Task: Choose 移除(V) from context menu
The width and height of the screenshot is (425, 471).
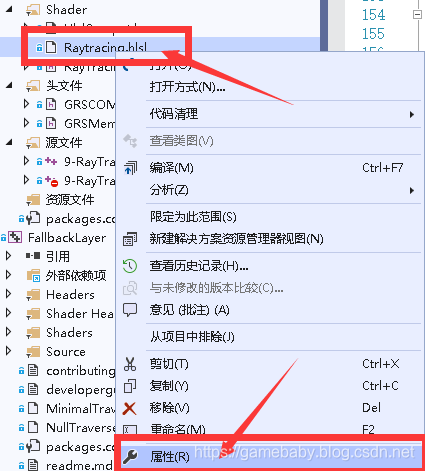Action: (x=169, y=408)
